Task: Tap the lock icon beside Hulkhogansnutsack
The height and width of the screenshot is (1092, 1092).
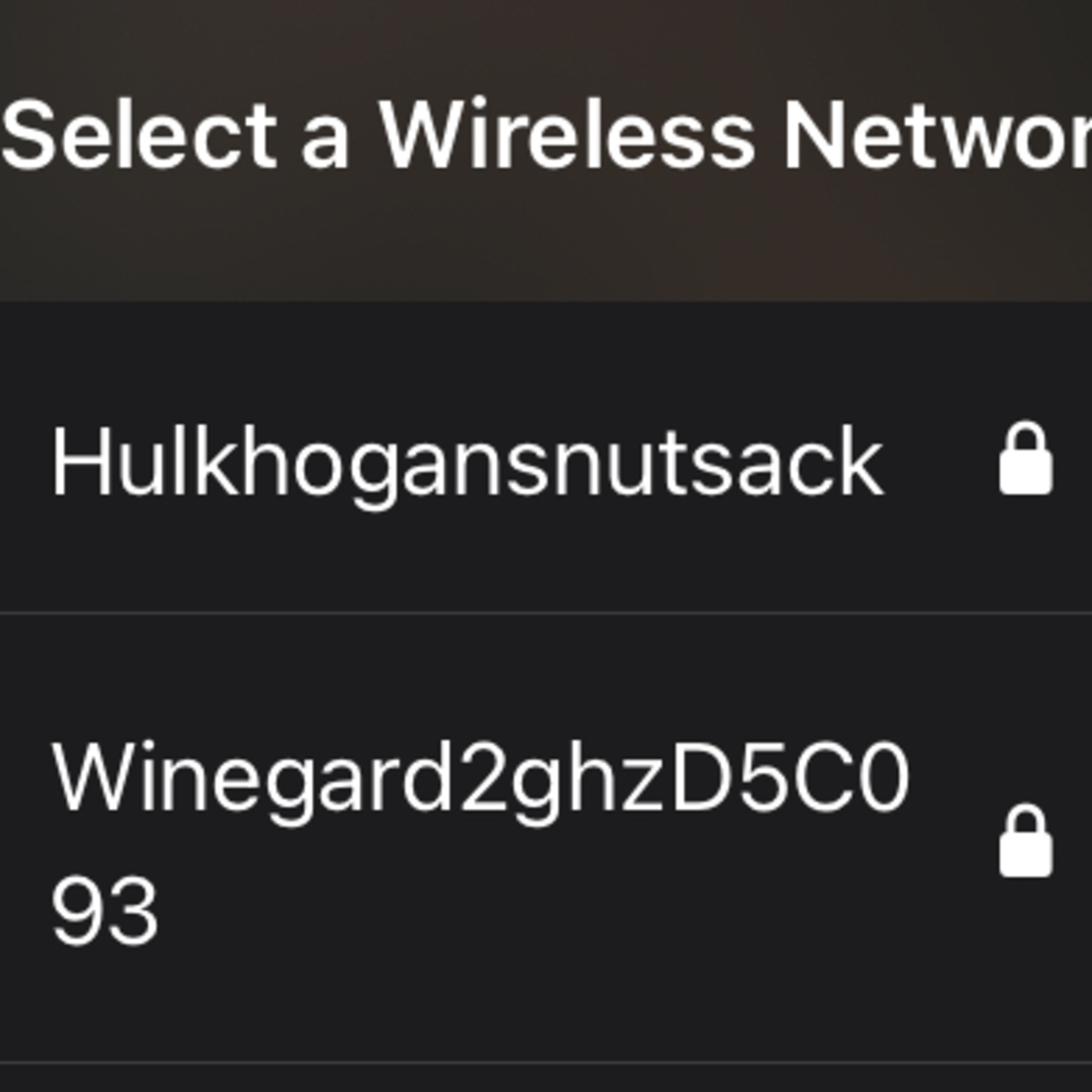Action: point(1025,458)
